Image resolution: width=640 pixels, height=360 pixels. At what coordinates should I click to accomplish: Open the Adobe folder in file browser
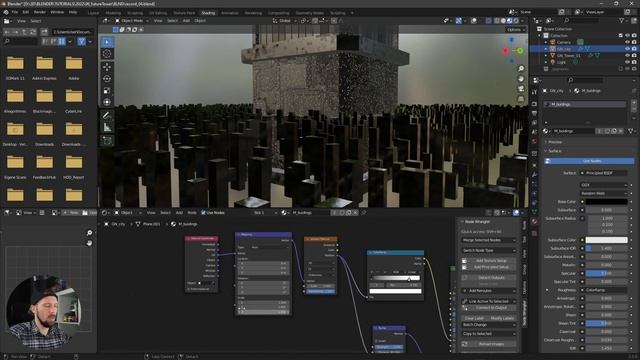click(x=74, y=68)
